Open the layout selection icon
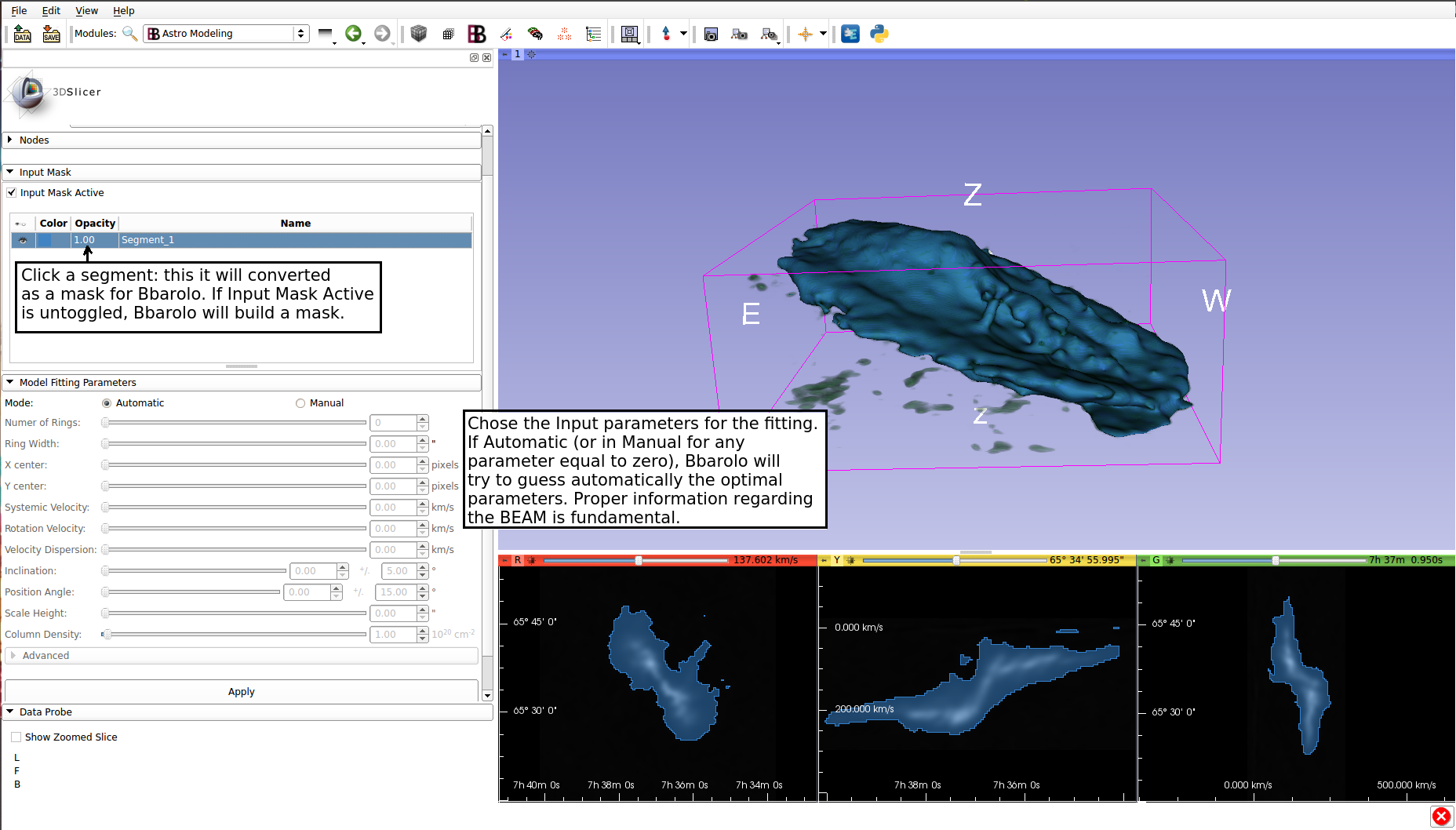1456x830 pixels. coord(629,34)
